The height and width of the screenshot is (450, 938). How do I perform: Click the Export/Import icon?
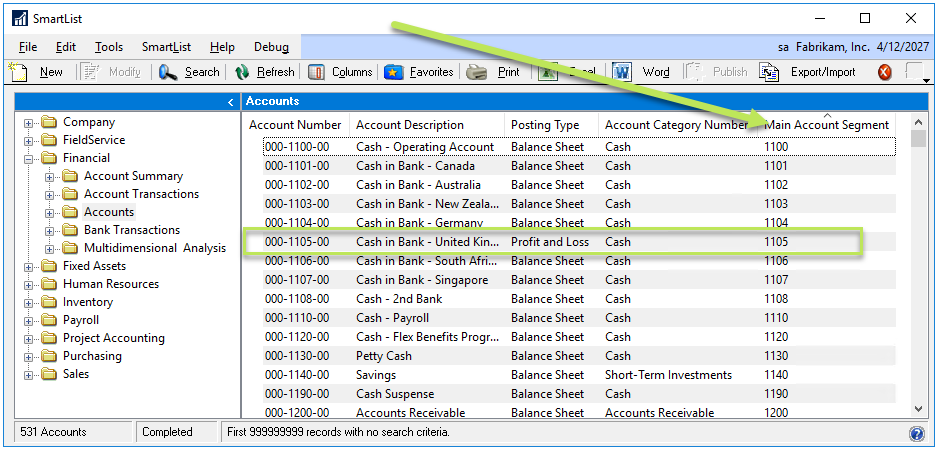pos(769,72)
